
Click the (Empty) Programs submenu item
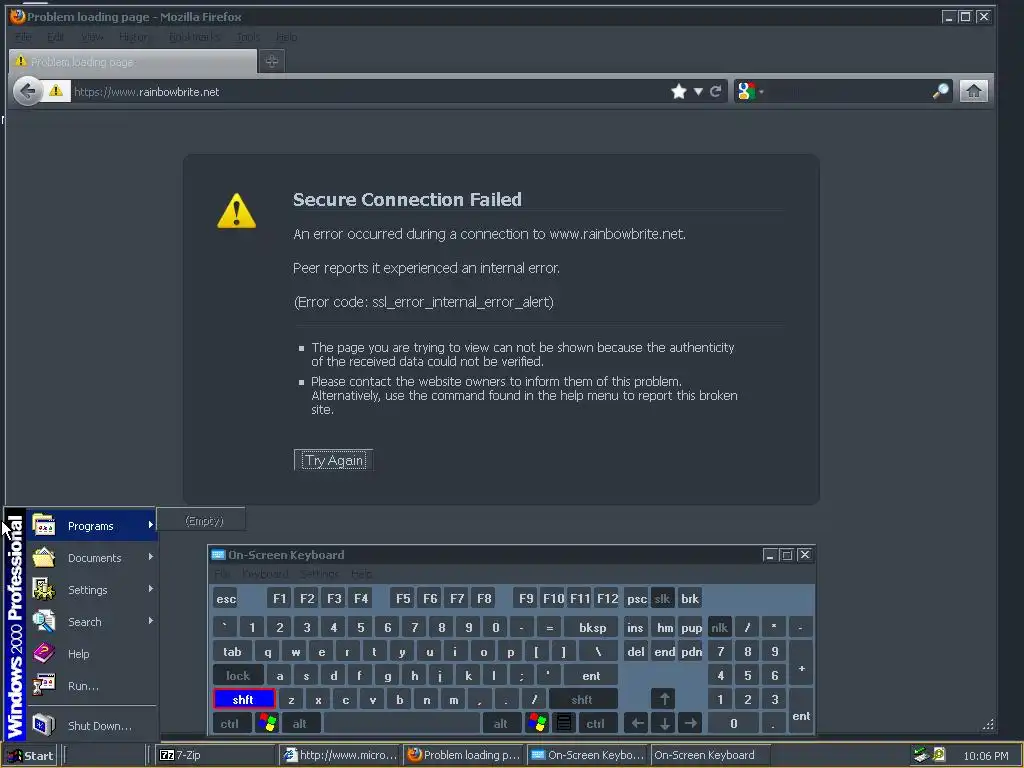point(202,520)
